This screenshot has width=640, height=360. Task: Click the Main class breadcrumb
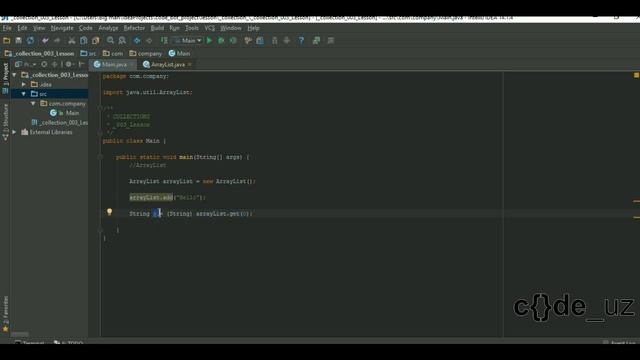[x=180, y=53]
